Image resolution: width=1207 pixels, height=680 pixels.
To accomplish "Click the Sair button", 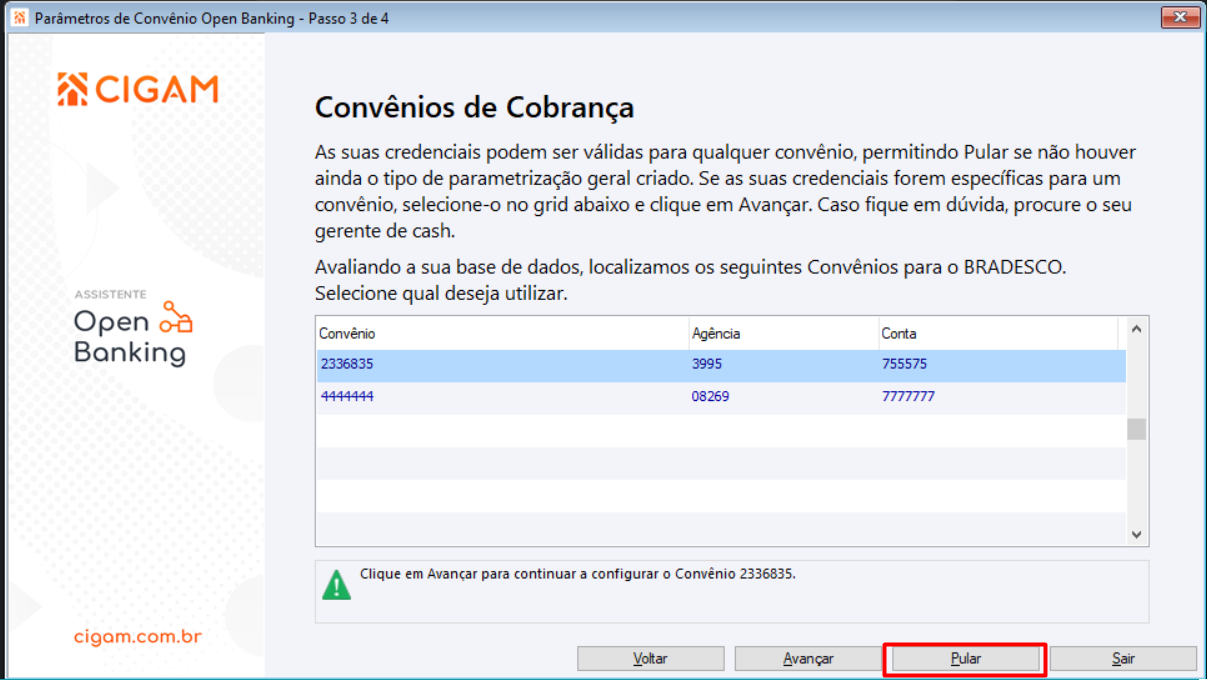I will [x=1123, y=659].
